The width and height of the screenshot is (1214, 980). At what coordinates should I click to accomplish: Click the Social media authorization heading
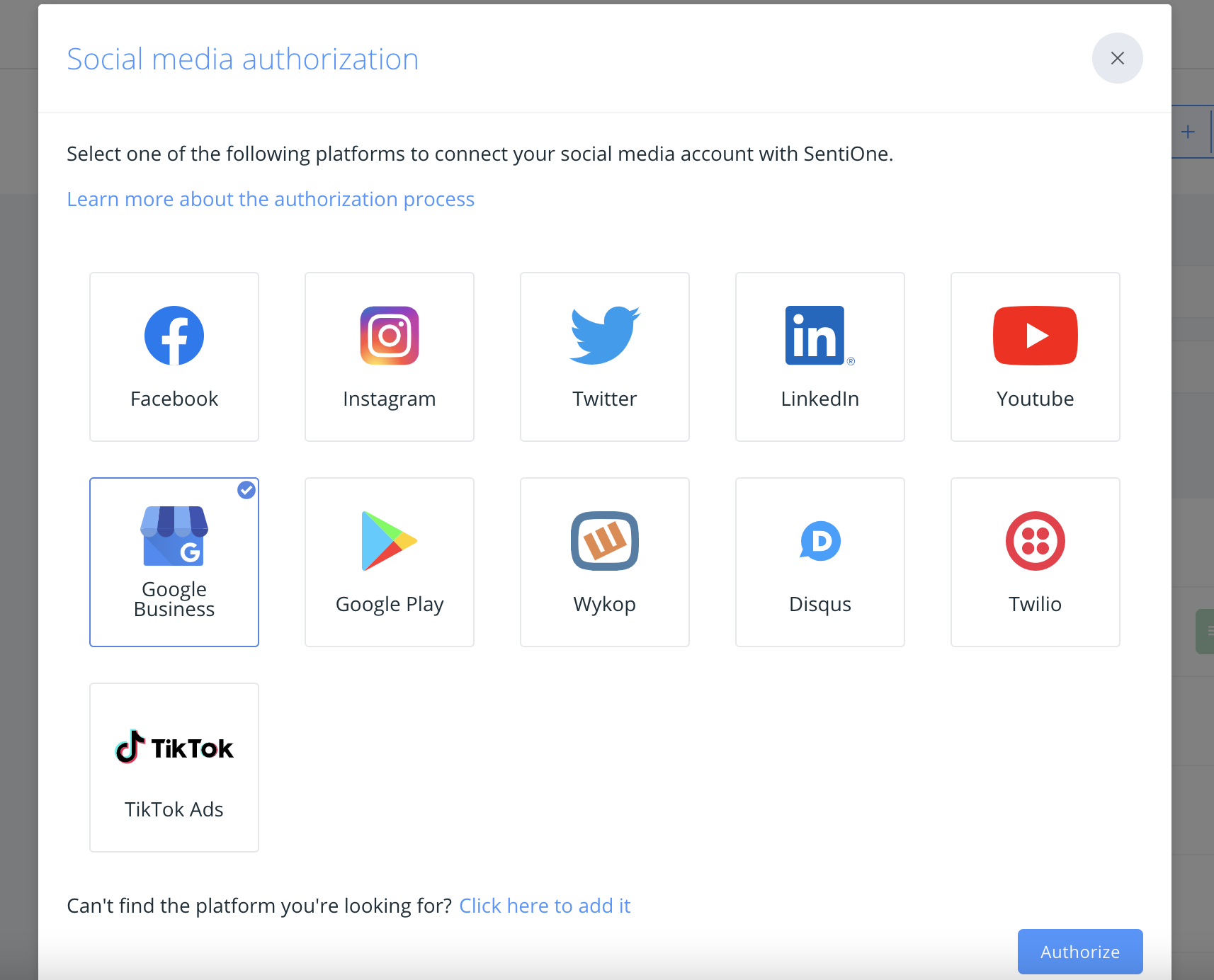pyautogui.click(x=243, y=59)
